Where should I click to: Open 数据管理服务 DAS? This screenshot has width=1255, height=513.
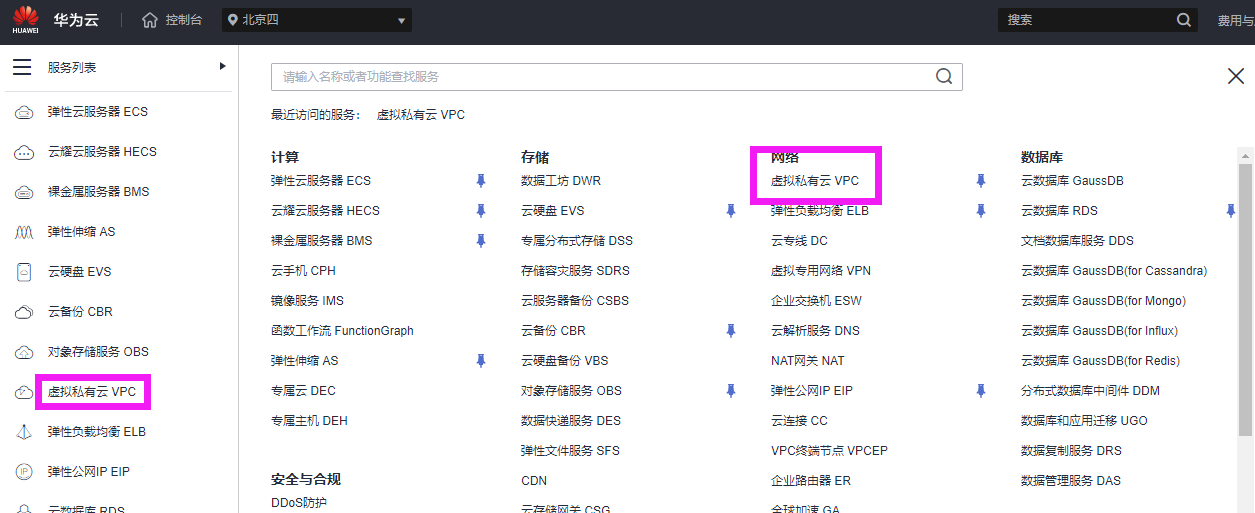1071,481
